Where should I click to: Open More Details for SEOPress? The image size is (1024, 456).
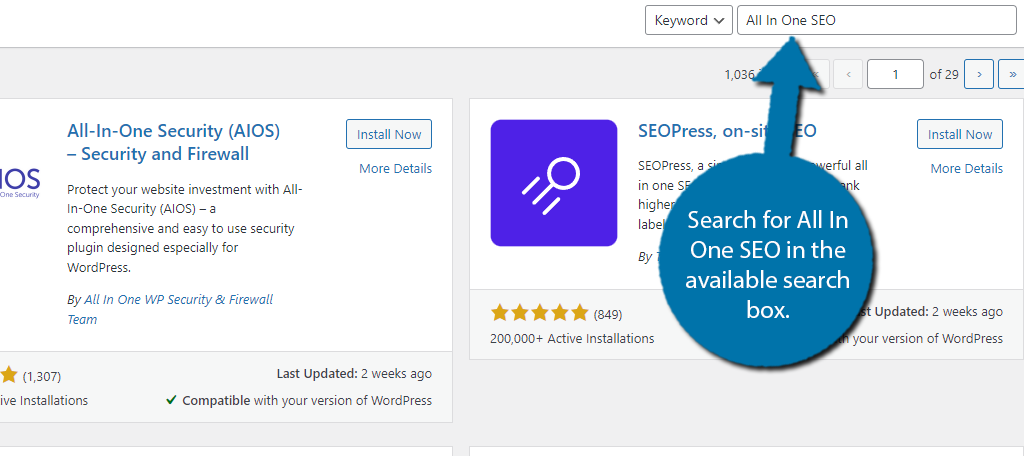[x=967, y=169]
